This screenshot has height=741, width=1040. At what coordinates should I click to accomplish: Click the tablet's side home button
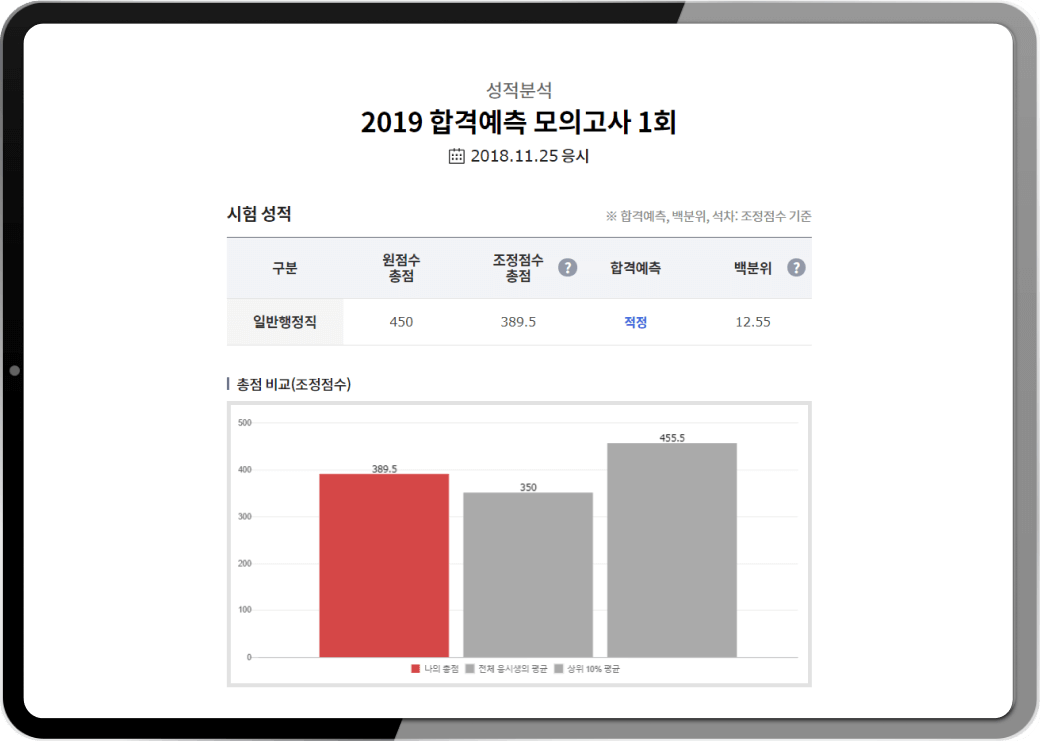click(14, 371)
